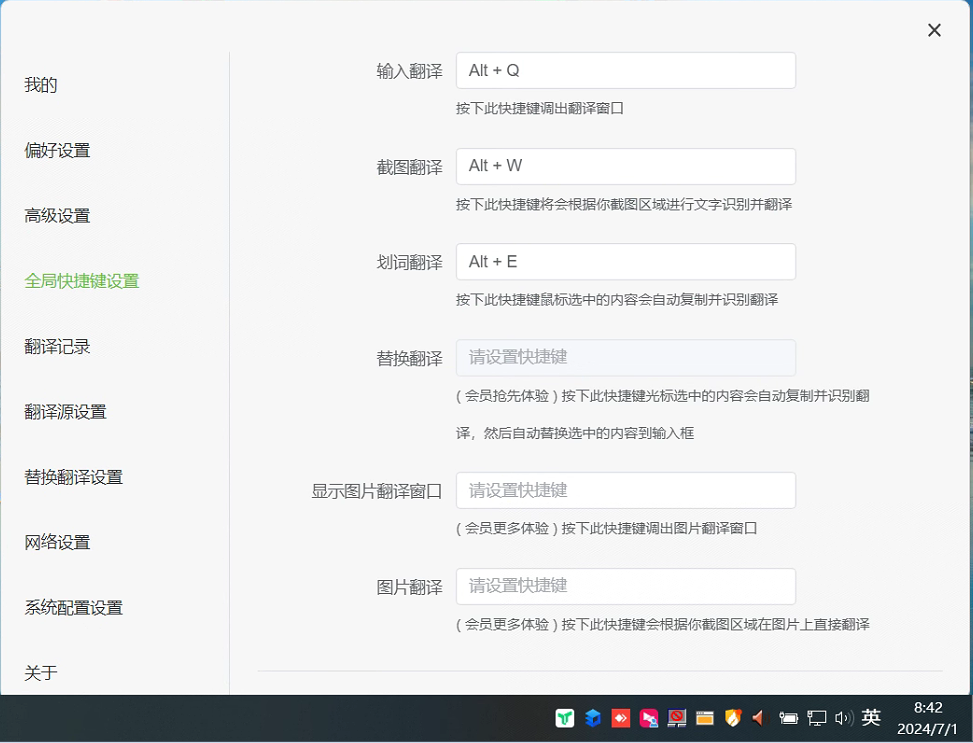The height and width of the screenshot is (743, 973).
Task: Click the network monitor tray icon
Action: click(817, 717)
